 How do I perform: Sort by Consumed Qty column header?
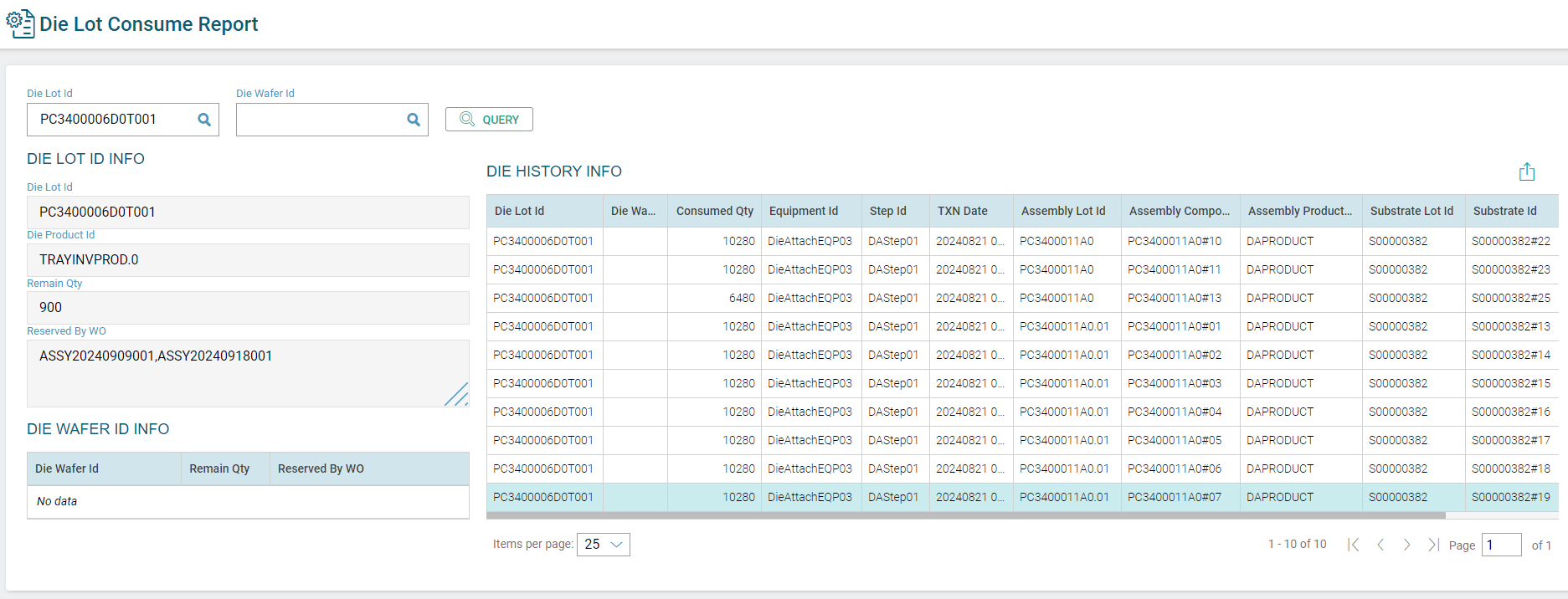click(714, 211)
